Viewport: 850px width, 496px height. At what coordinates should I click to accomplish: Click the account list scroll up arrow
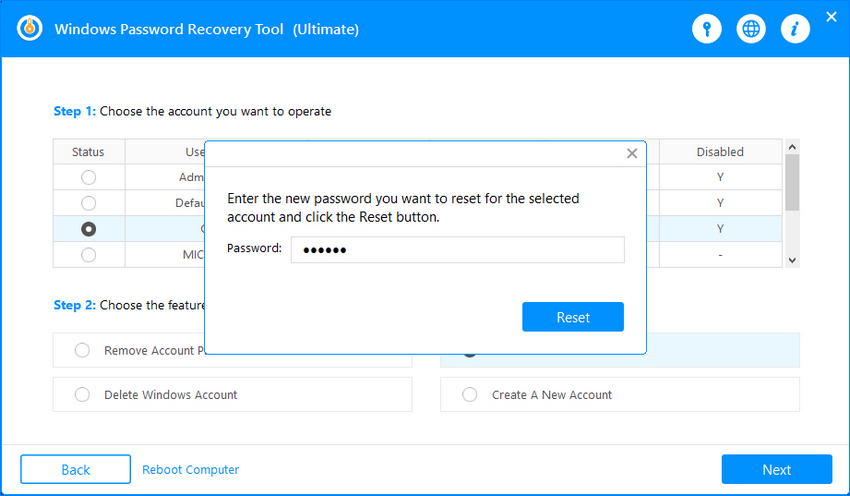[792, 147]
